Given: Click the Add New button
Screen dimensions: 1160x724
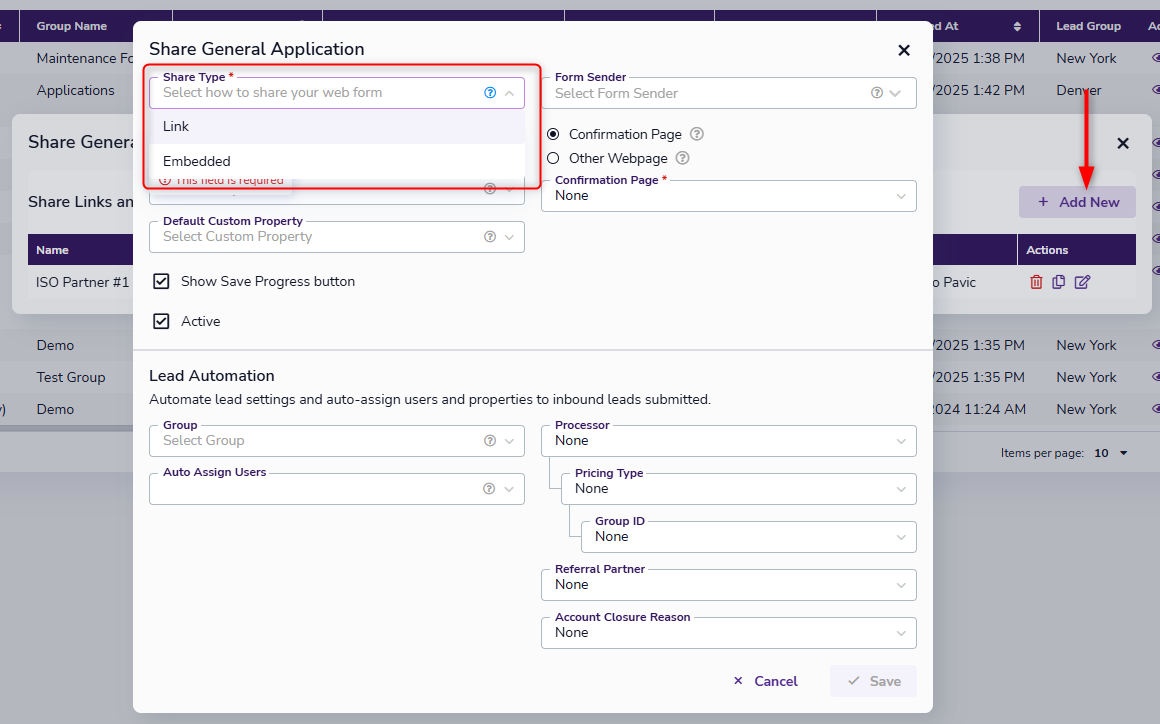Looking at the screenshot, I should pyautogui.click(x=1077, y=202).
